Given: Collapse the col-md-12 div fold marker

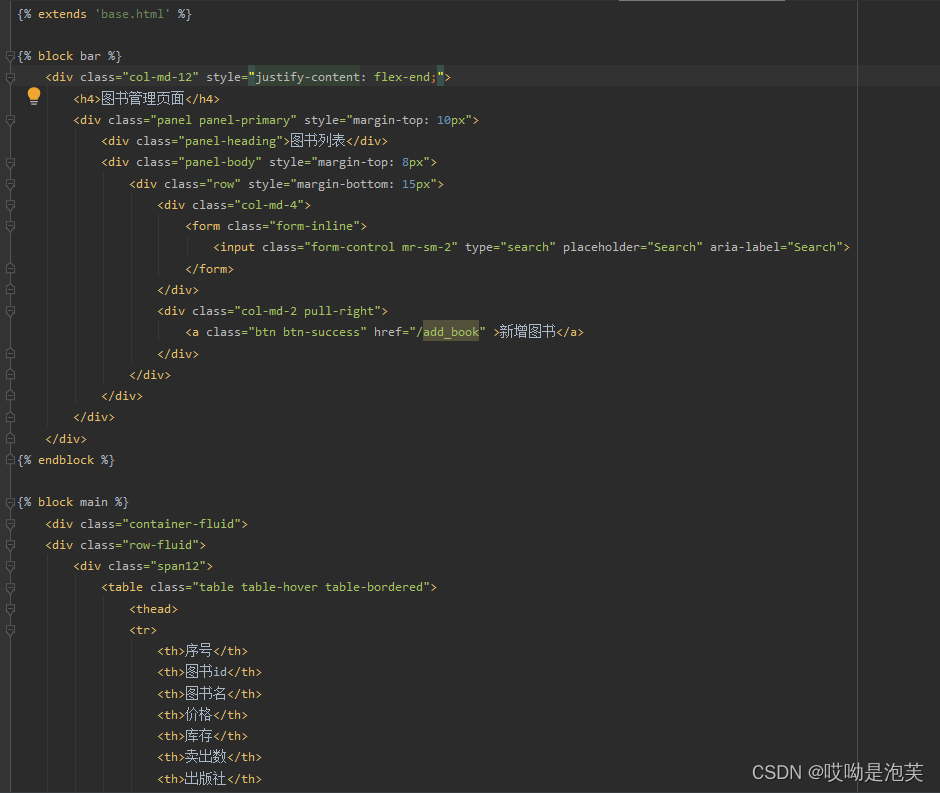Looking at the screenshot, I should (10, 77).
